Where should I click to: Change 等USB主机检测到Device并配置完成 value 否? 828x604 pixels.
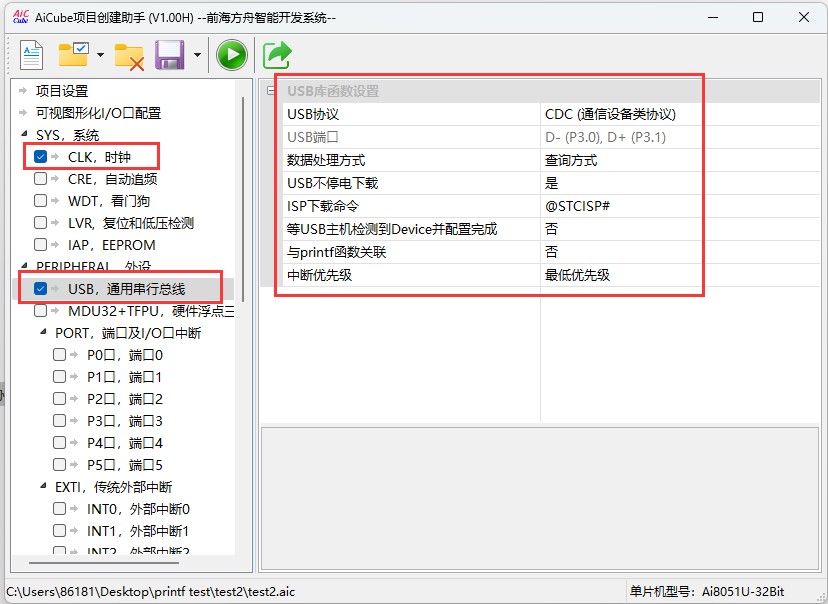click(x=551, y=229)
